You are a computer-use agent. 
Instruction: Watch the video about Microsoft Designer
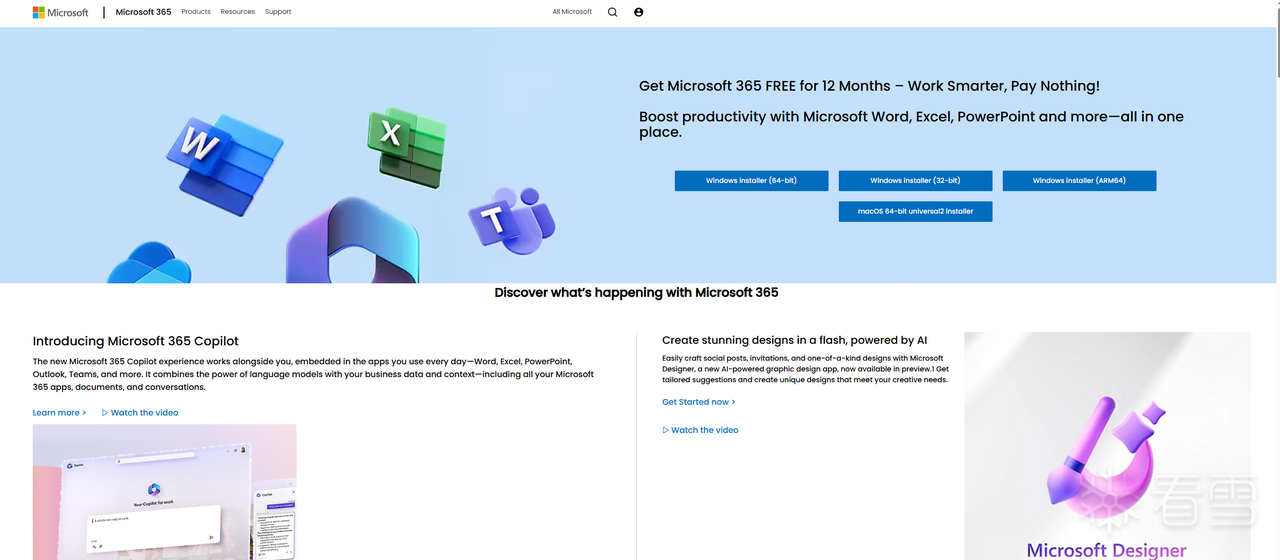tap(700, 430)
